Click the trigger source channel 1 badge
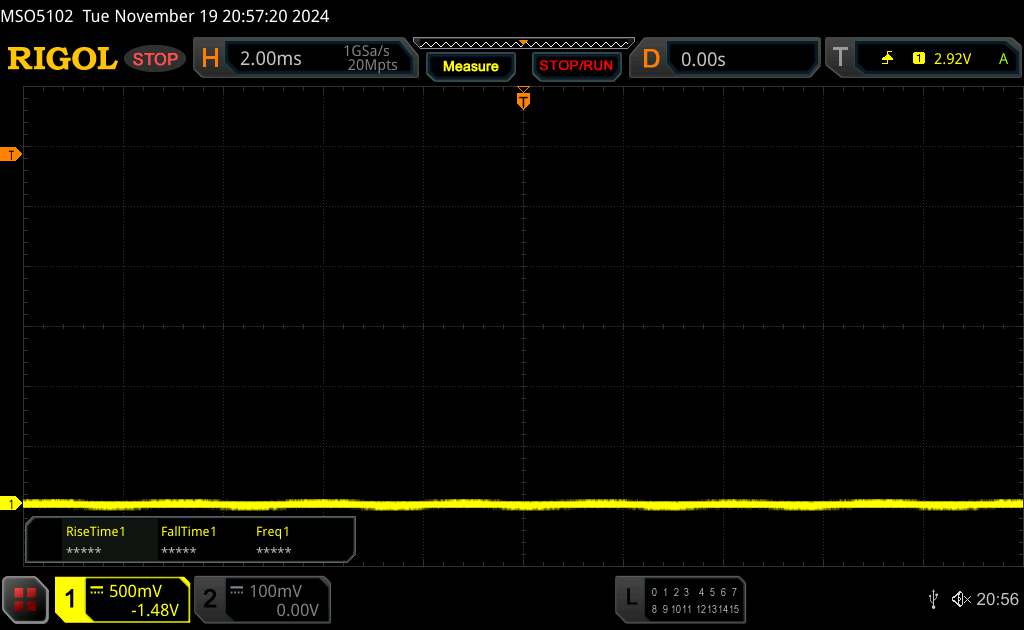This screenshot has height=630, width=1024. coord(918,59)
